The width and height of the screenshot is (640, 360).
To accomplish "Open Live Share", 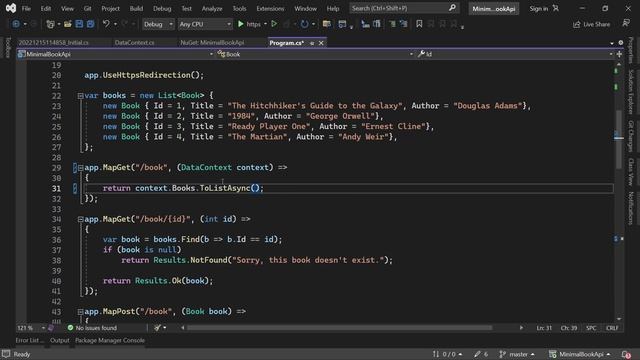I will [591, 24].
